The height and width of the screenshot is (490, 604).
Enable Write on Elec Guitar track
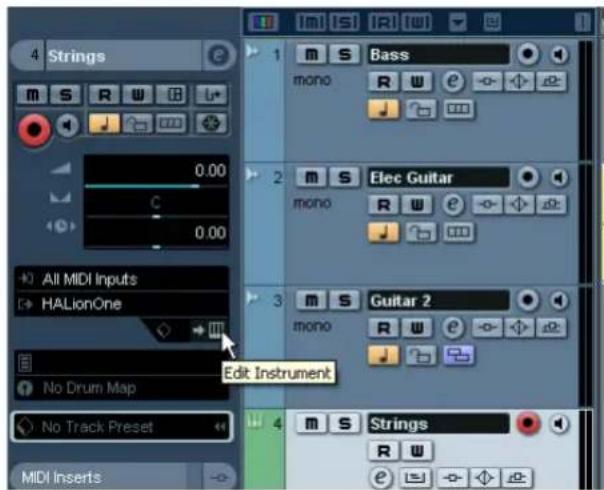pos(417,205)
